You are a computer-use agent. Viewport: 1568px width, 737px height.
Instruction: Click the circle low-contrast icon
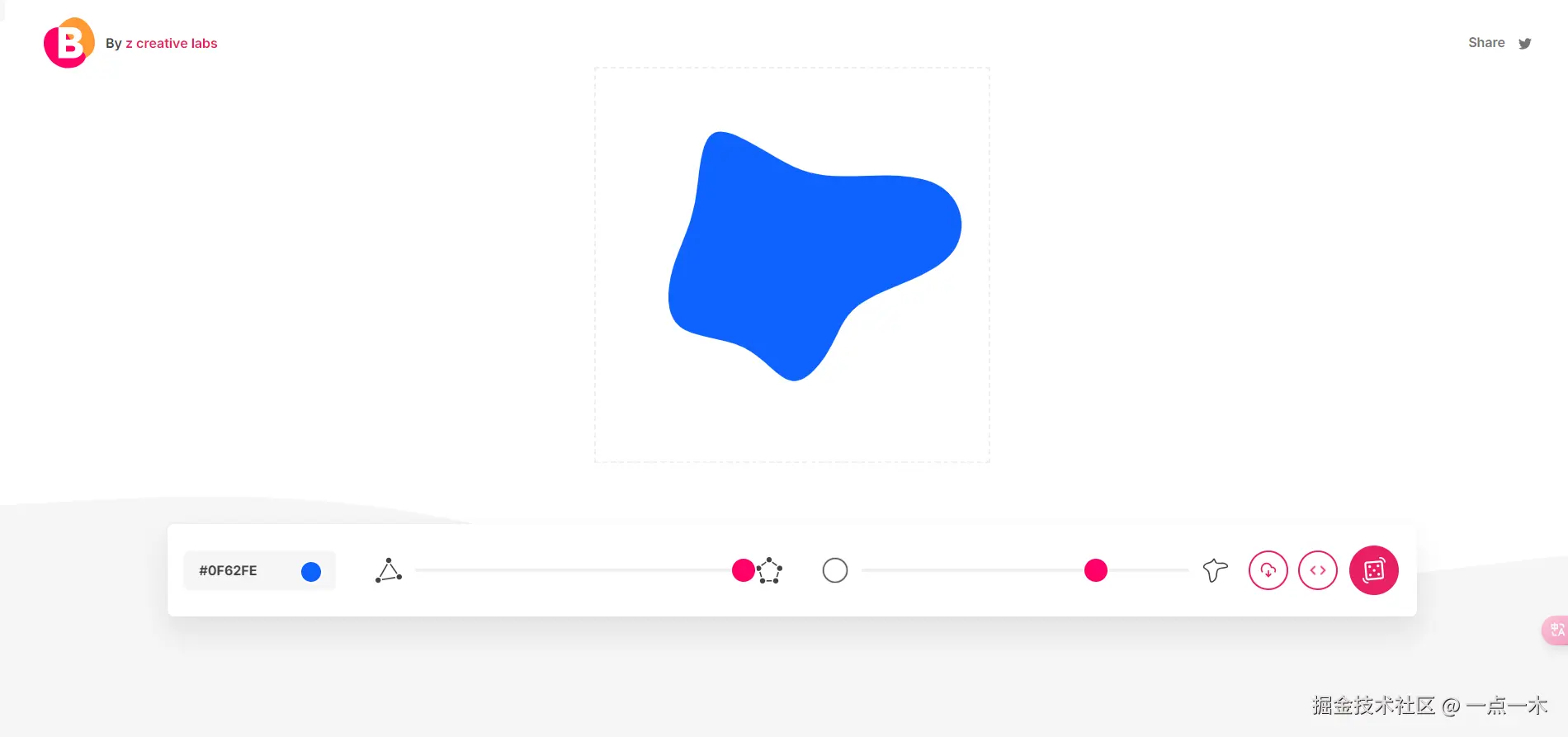coord(835,570)
